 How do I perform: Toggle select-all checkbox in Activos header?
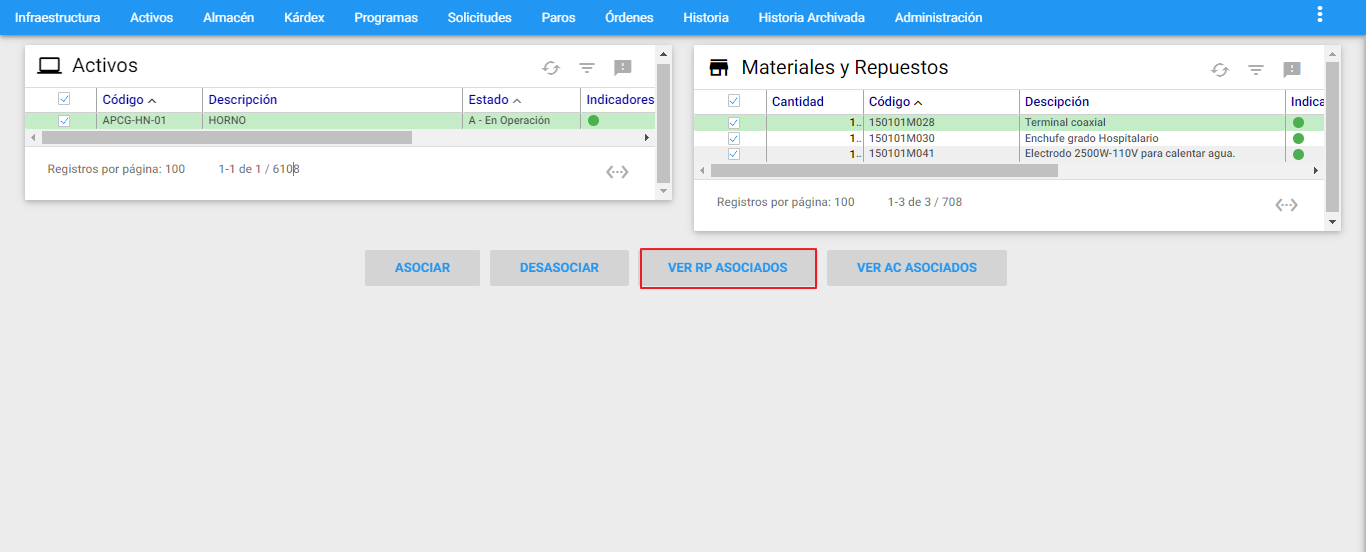pyautogui.click(x=64, y=99)
